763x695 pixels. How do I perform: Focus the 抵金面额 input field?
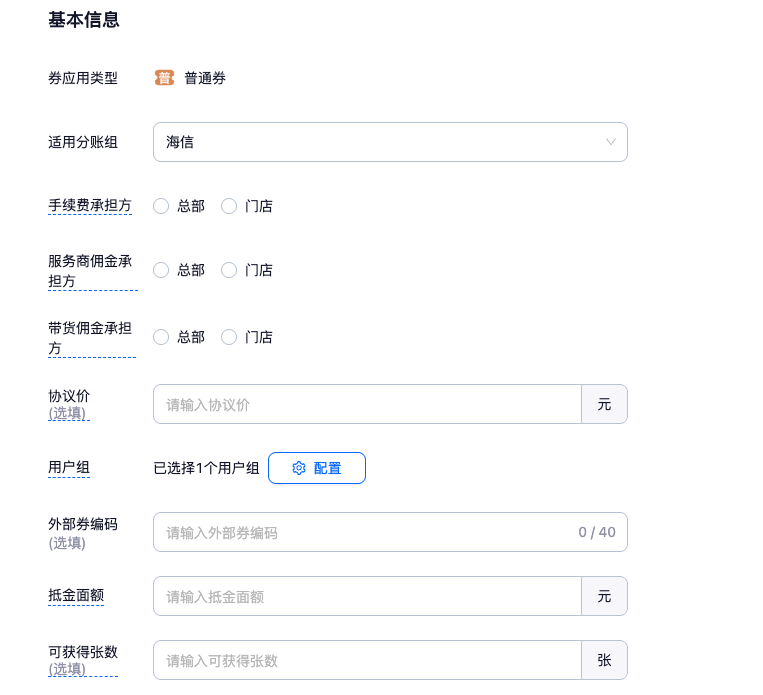366,596
